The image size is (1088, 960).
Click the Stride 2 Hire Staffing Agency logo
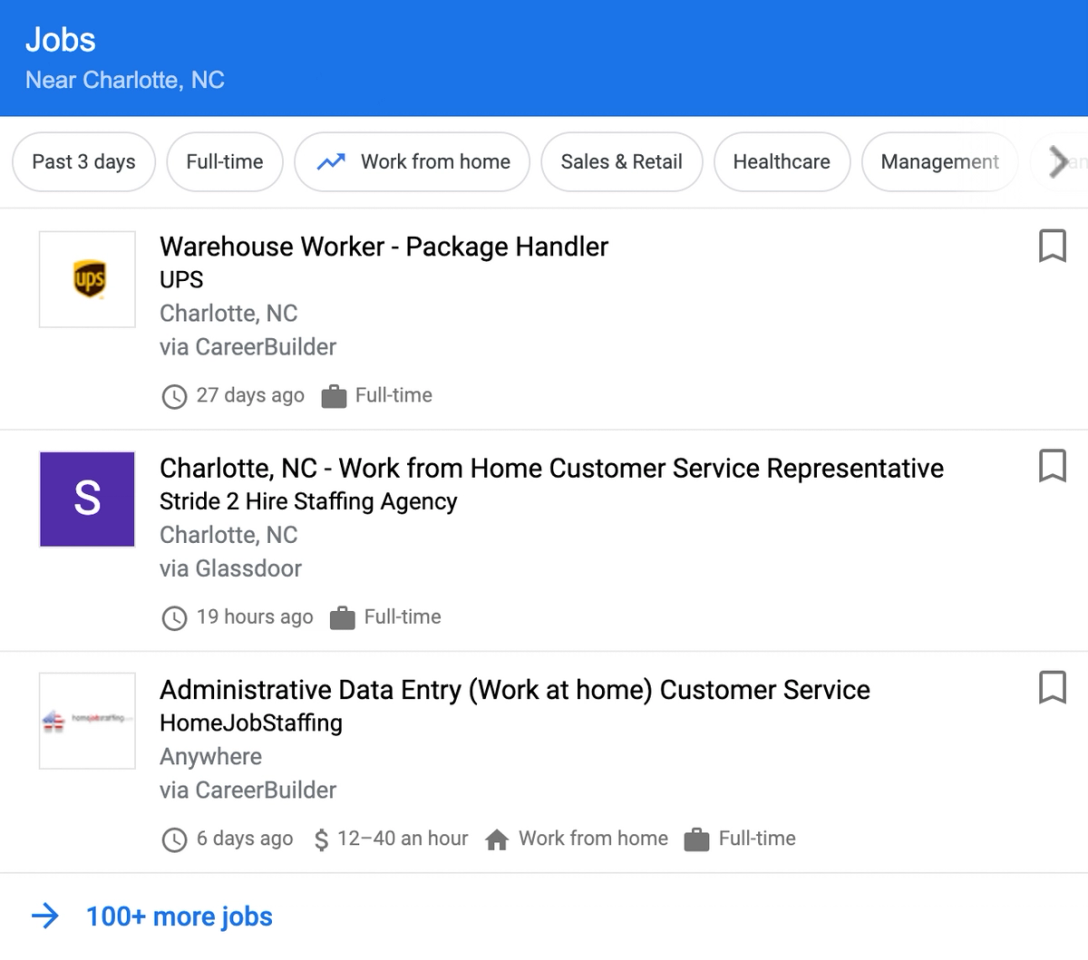pyautogui.click(x=87, y=499)
